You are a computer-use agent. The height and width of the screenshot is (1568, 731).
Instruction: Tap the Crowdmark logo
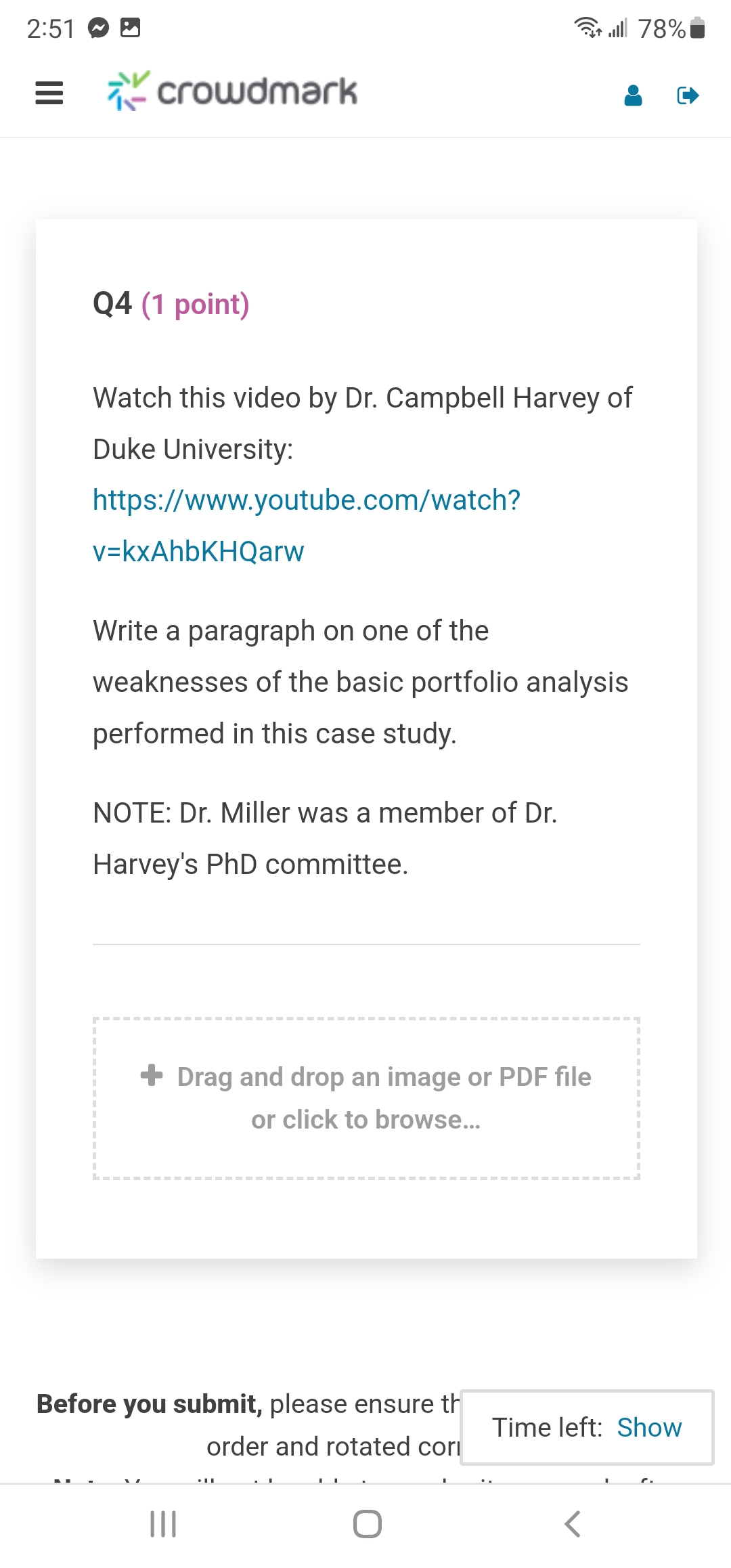232,91
